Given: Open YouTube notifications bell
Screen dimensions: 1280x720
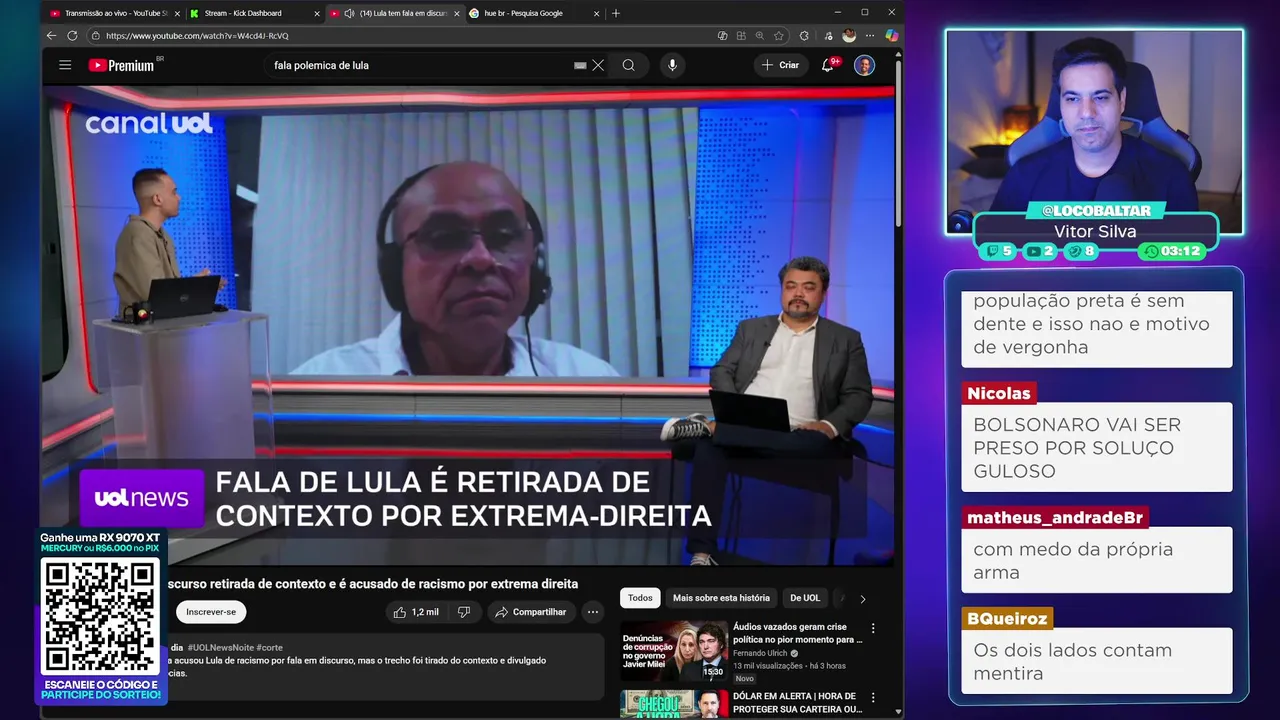Looking at the screenshot, I should coord(828,65).
